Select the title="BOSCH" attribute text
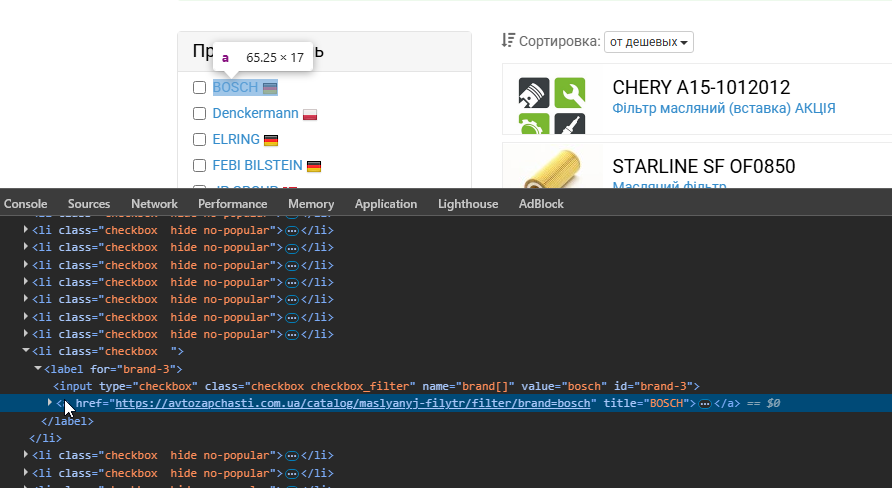Image resolution: width=892 pixels, height=488 pixels. click(x=646, y=403)
